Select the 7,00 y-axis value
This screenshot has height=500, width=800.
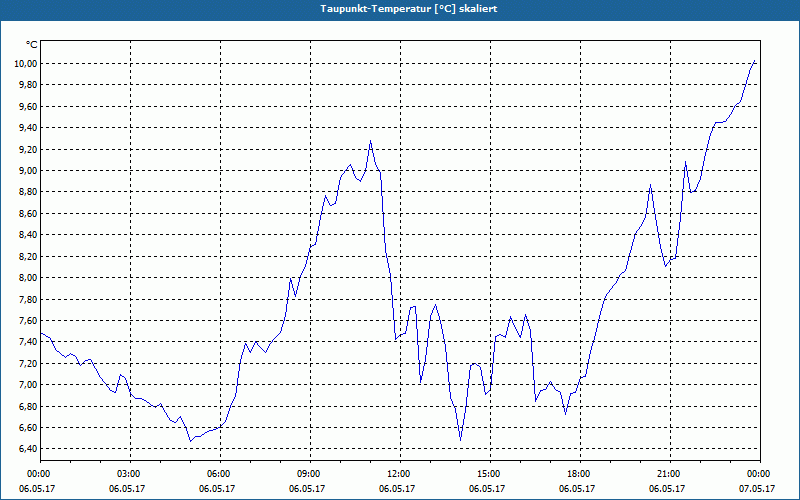click(28, 385)
